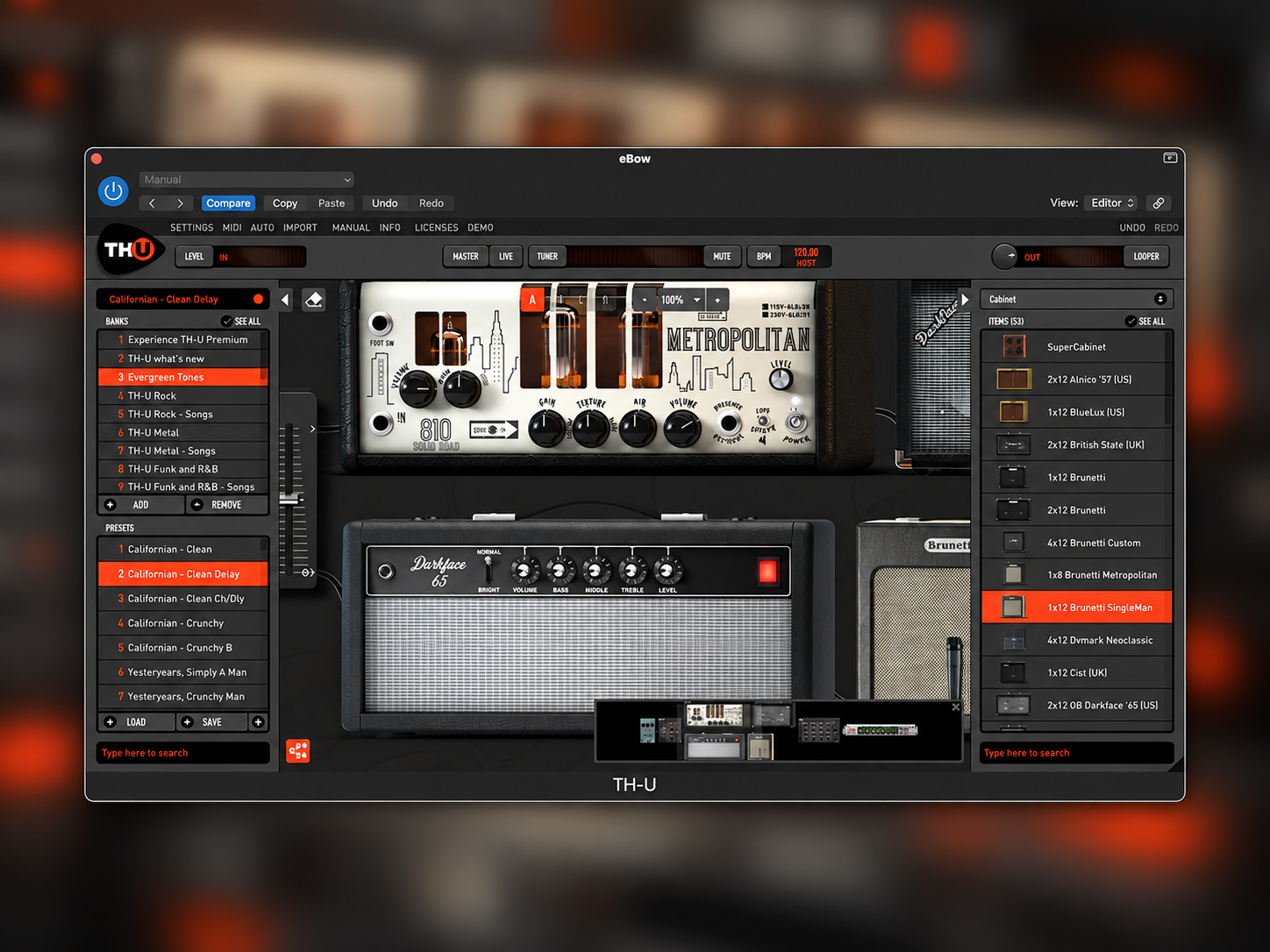Collapse the right components panel arrow

click(x=965, y=300)
